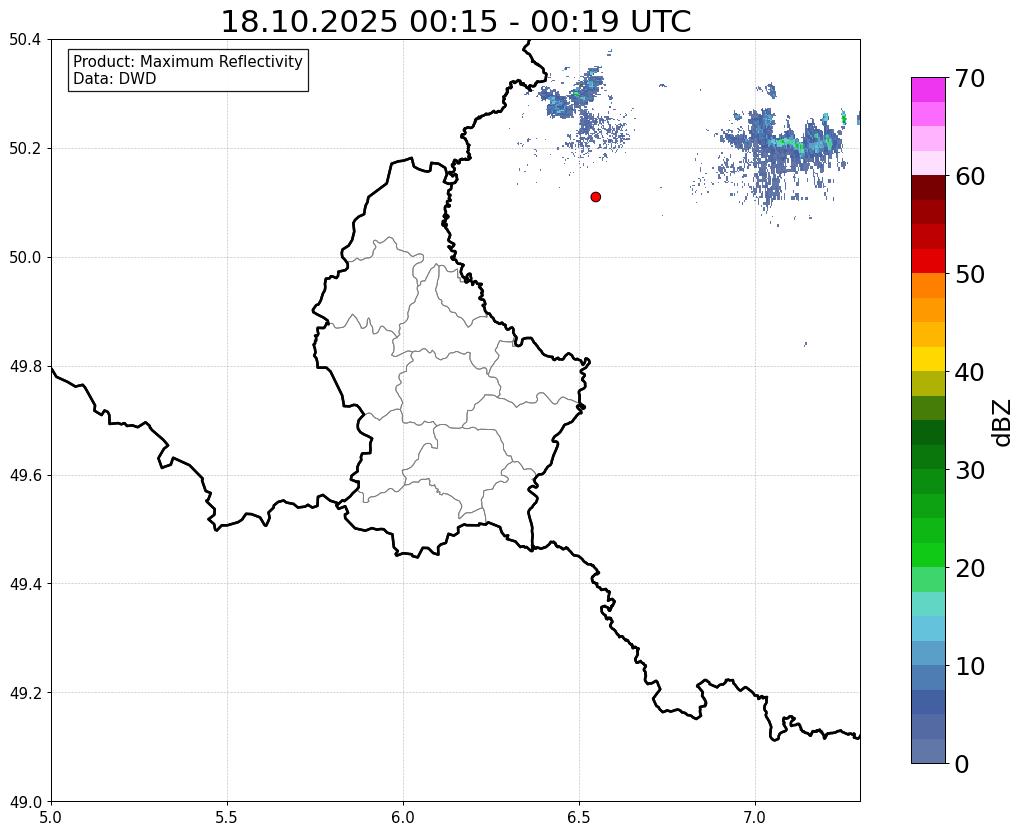Click the 60 dBZ colorbar label
This screenshot has height=834, width=1023.
[970, 176]
